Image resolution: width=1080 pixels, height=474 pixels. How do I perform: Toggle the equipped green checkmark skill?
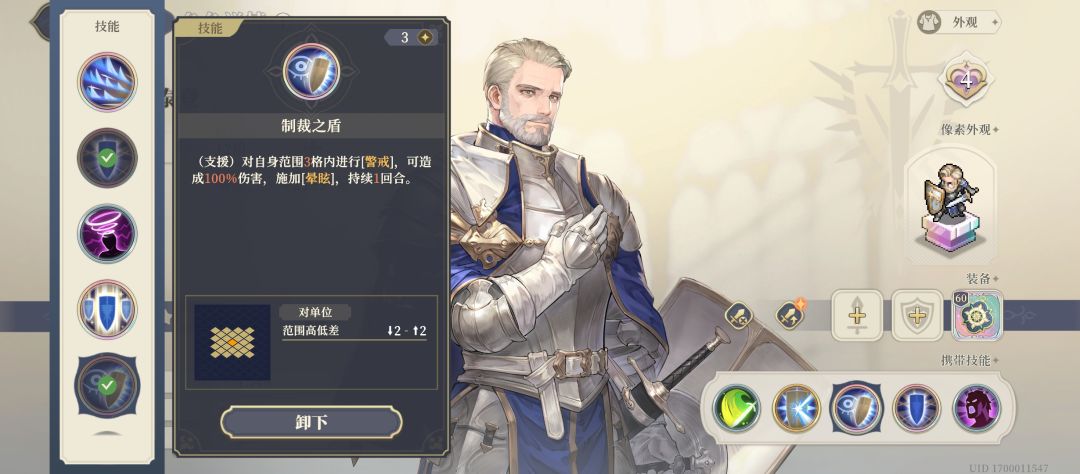pyautogui.click(x=107, y=158)
